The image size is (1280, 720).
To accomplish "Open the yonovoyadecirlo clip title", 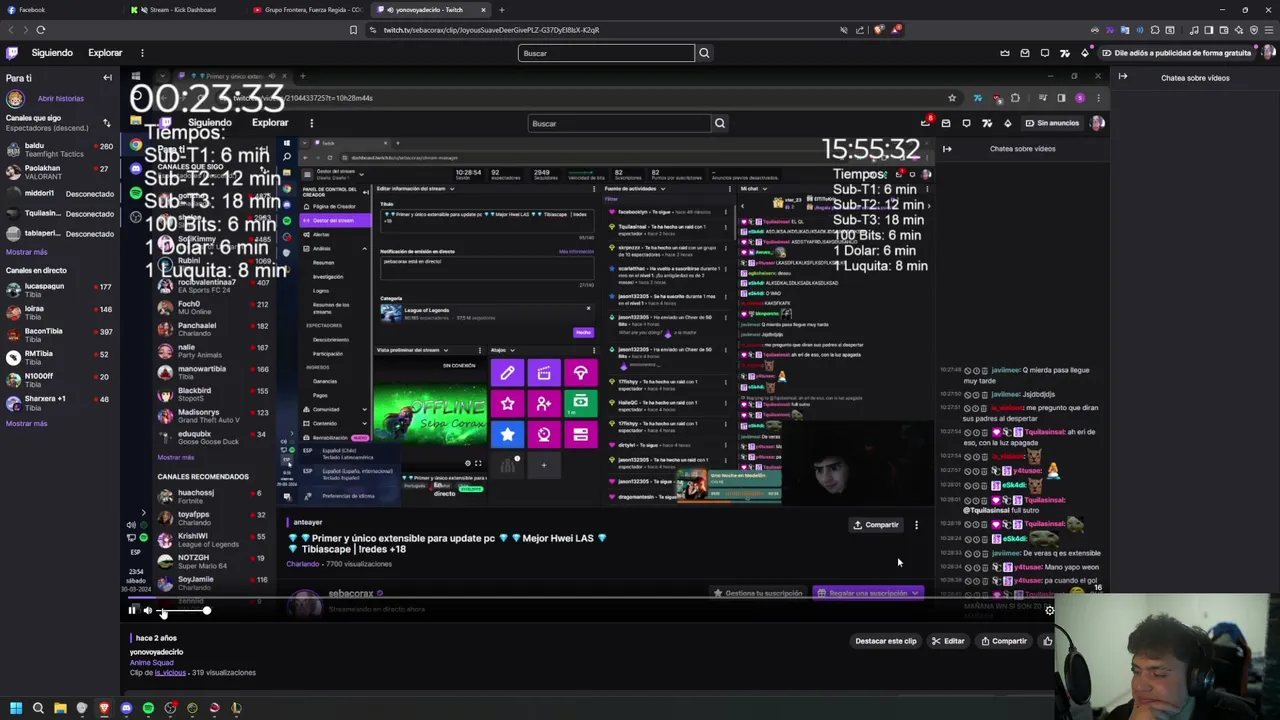I will pyautogui.click(x=156, y=652).
